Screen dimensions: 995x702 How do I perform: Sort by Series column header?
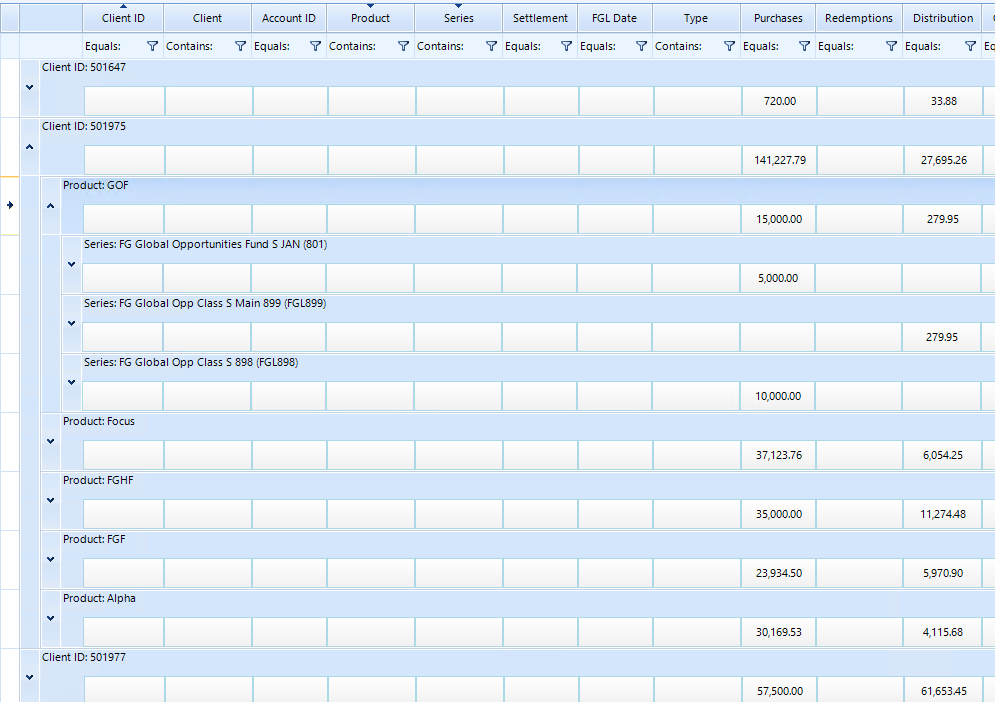[x=459, y=18]
